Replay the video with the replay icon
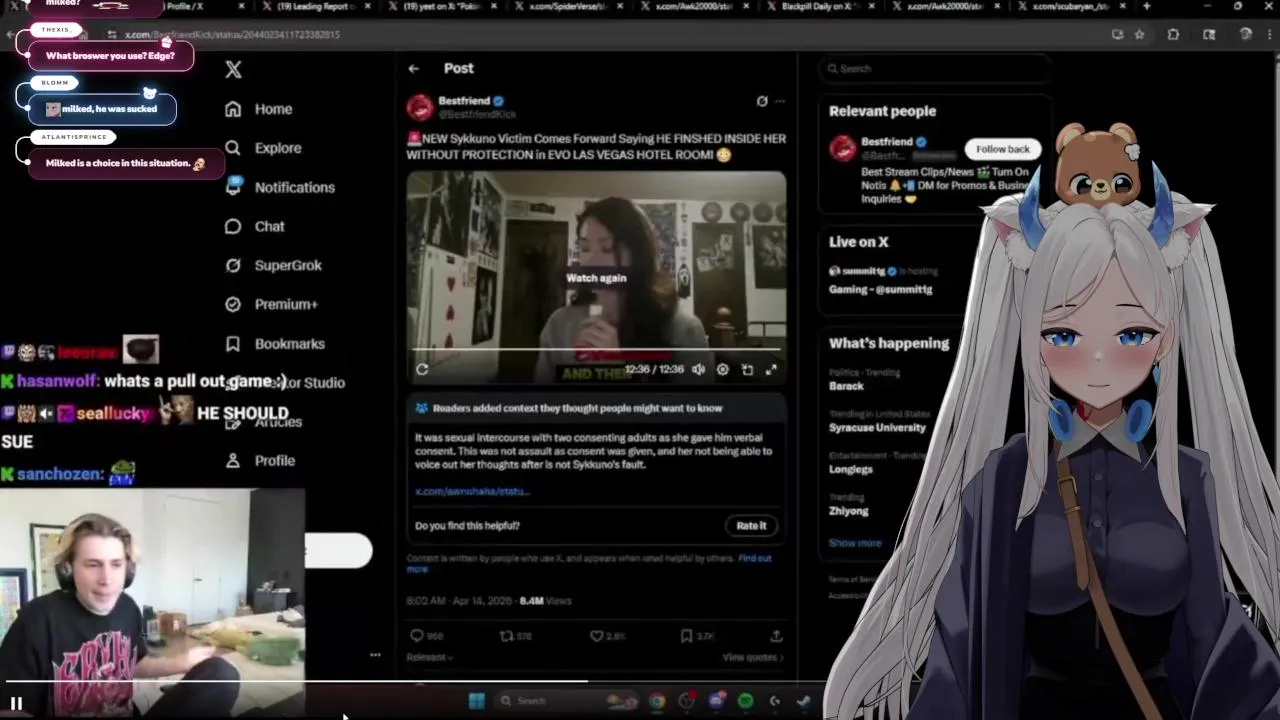Viewport: 1280px width, 720px height. [x=422, y=369]
